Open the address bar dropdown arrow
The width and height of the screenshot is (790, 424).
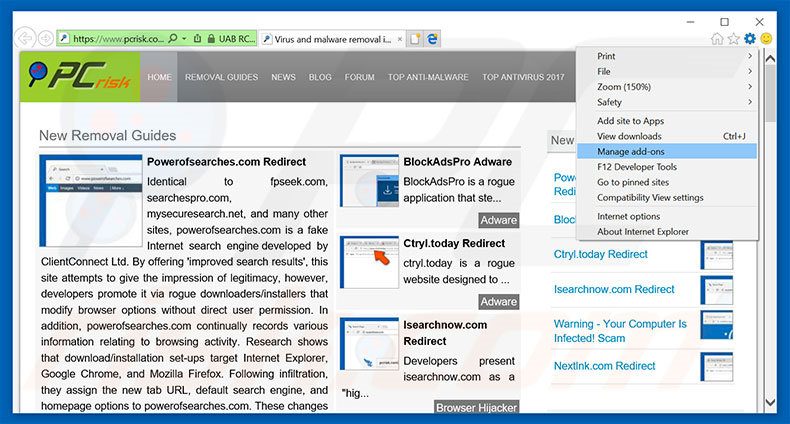click(x=184, y=38)
